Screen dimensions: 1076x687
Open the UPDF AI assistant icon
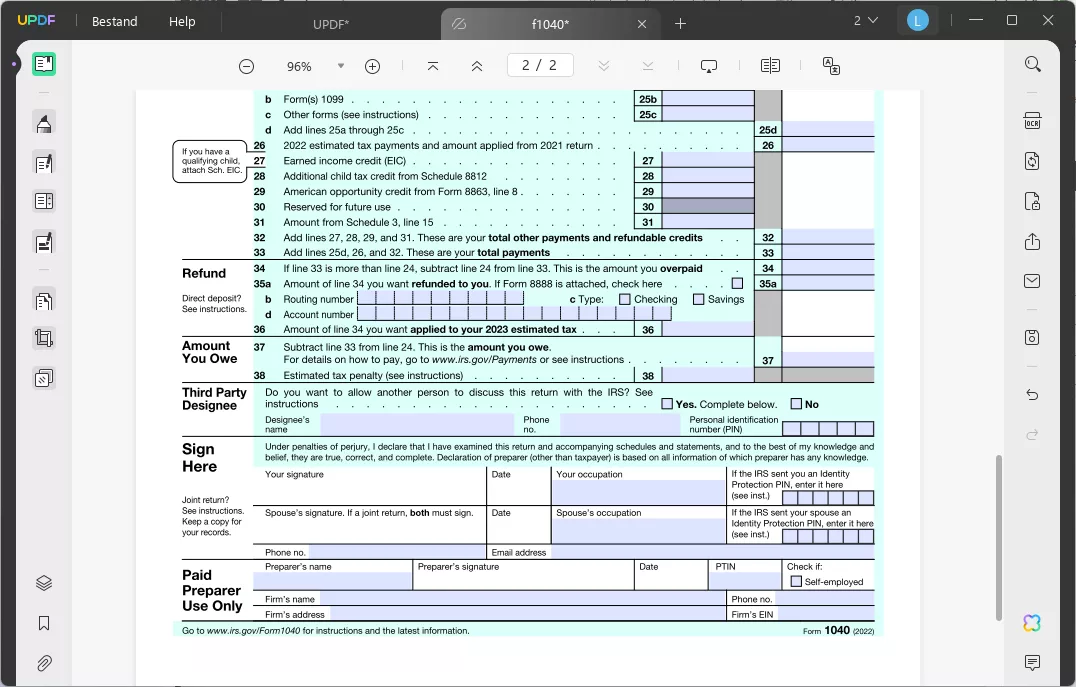1032,623
